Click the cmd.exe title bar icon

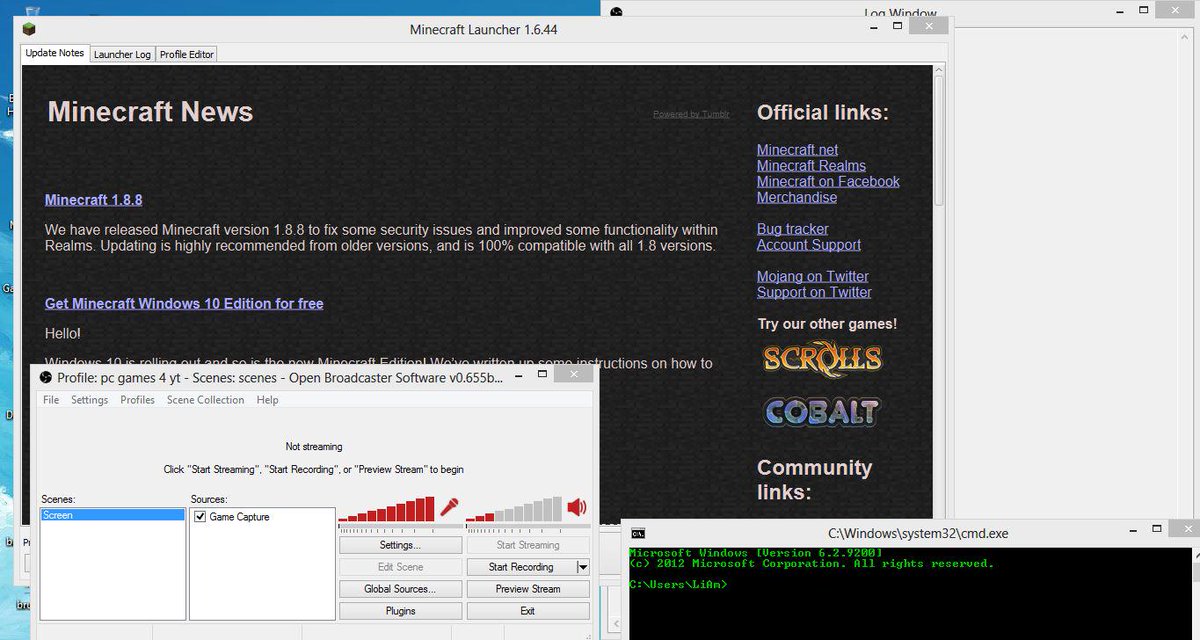click(638, 534)
